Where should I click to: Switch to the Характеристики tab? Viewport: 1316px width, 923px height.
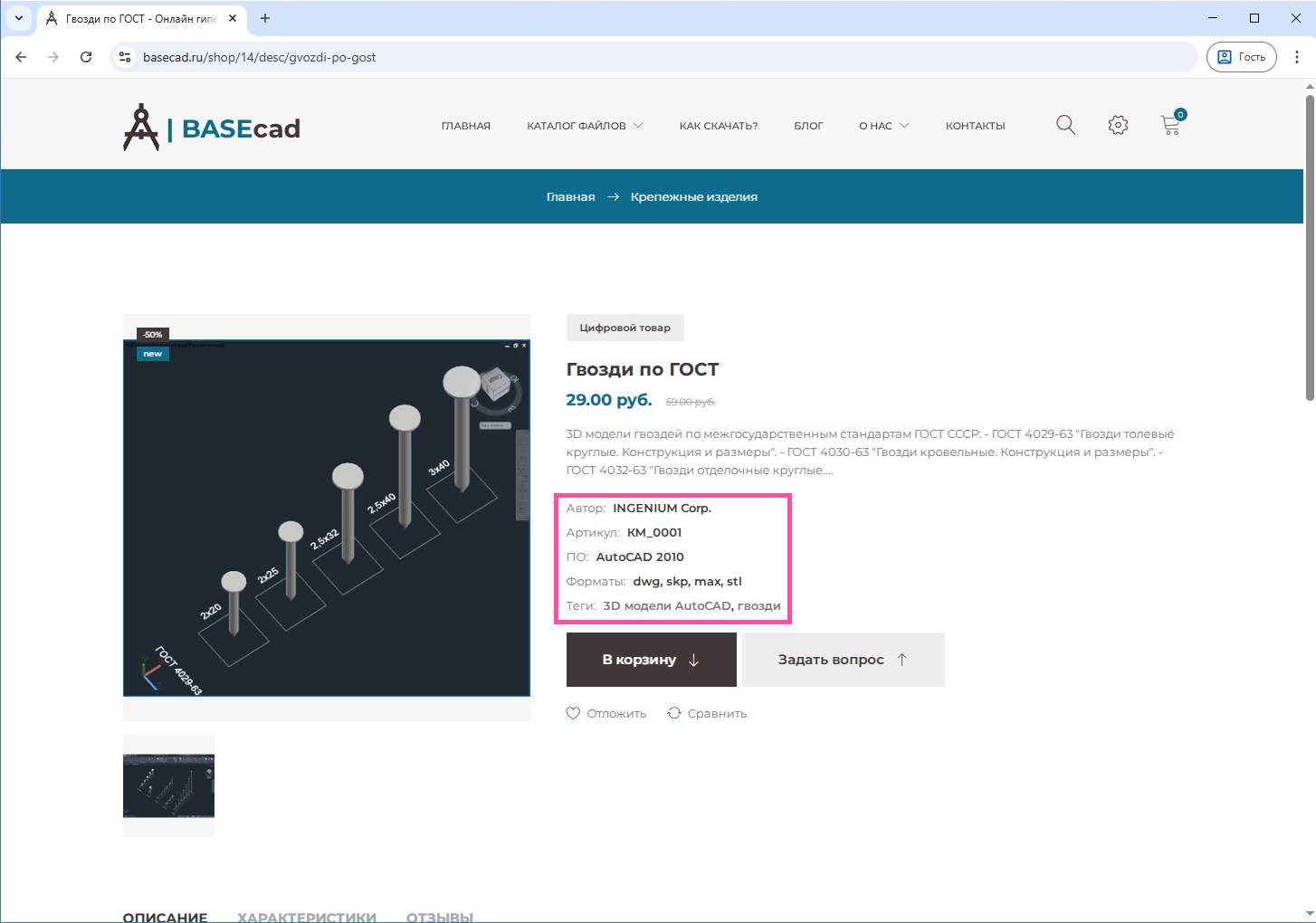[x=306, y=916]
